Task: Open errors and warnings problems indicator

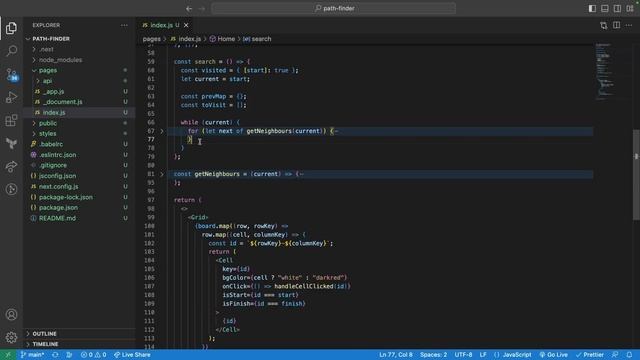Action: 93,355
